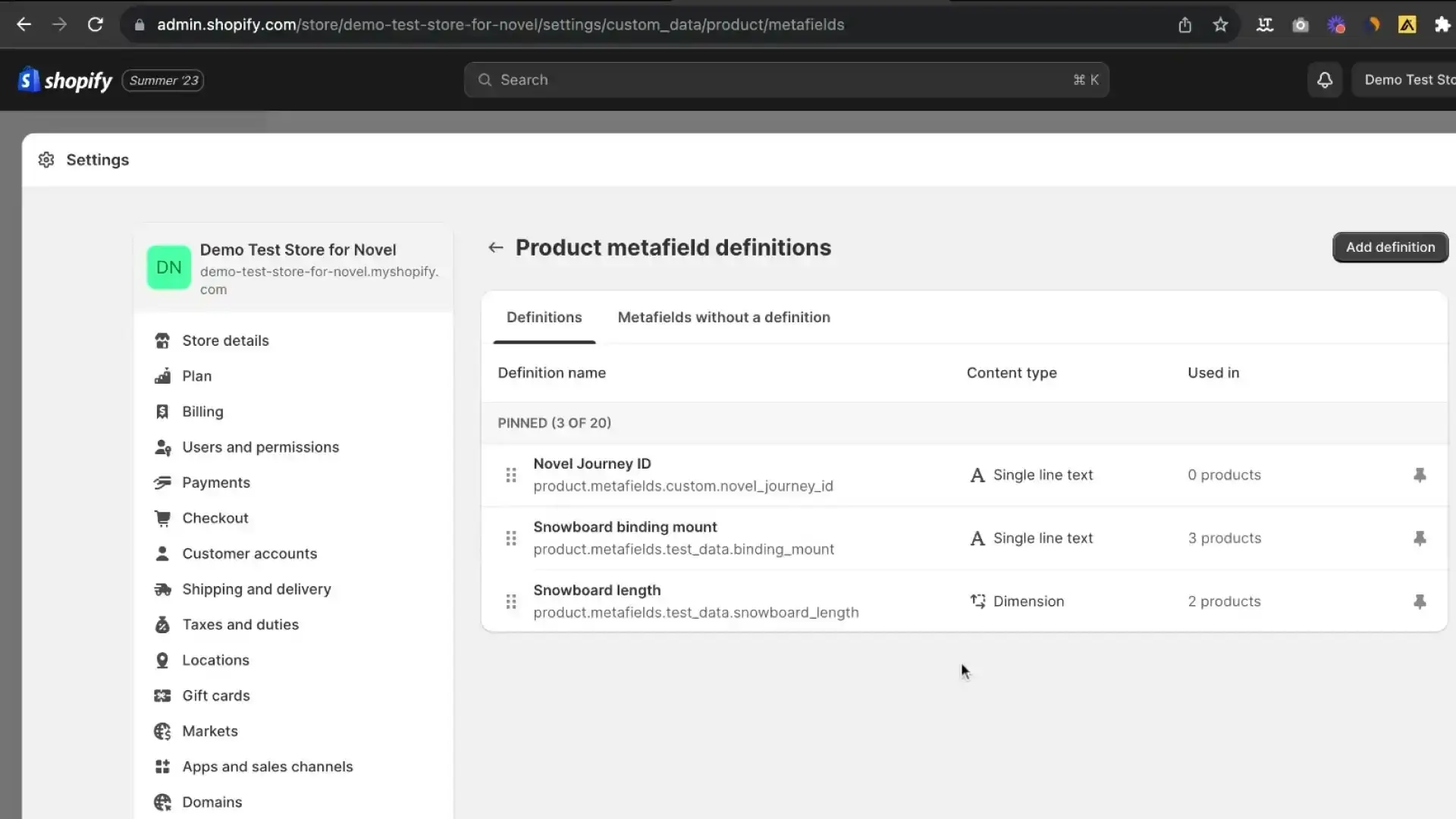
Task: Open Demo Test Store account menu
Action: (x=1407, y=80)
